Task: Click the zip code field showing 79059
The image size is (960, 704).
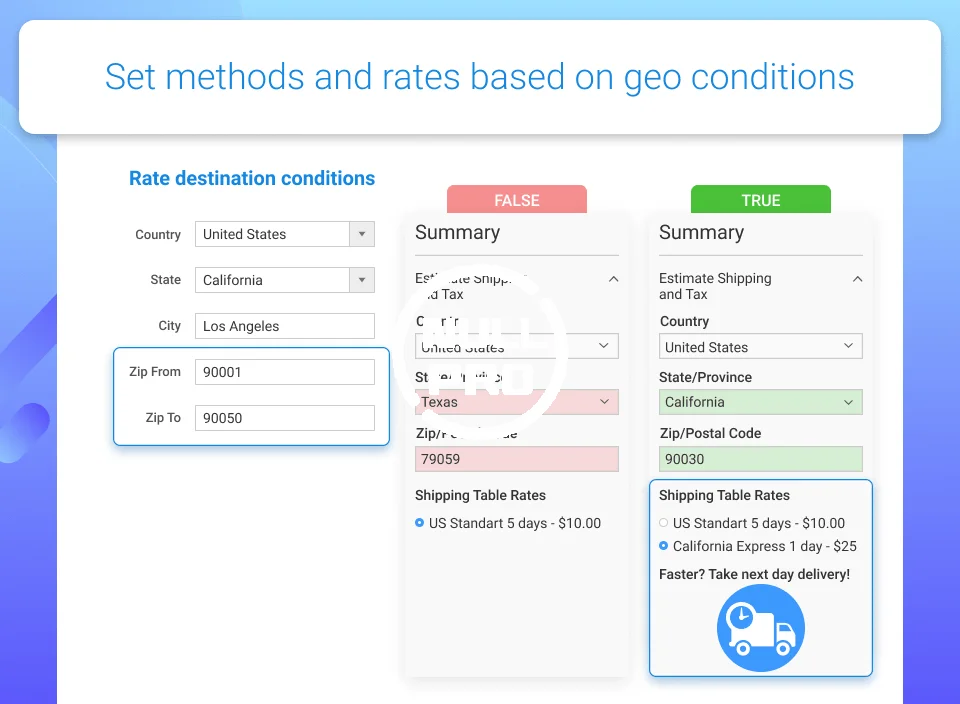Action: click(x=517, y=459)
